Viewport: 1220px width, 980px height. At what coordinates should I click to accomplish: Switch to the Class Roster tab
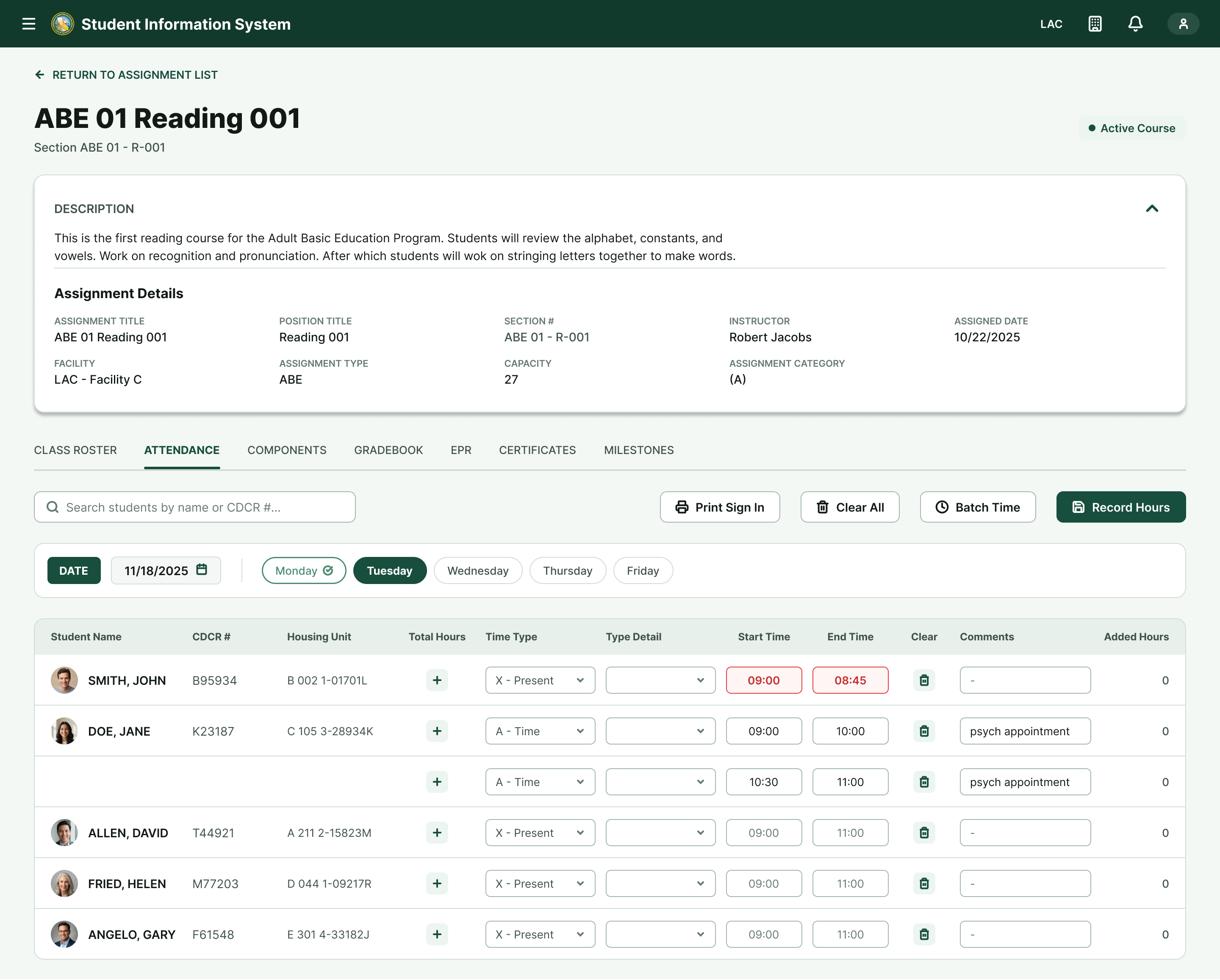click(75, 450)
